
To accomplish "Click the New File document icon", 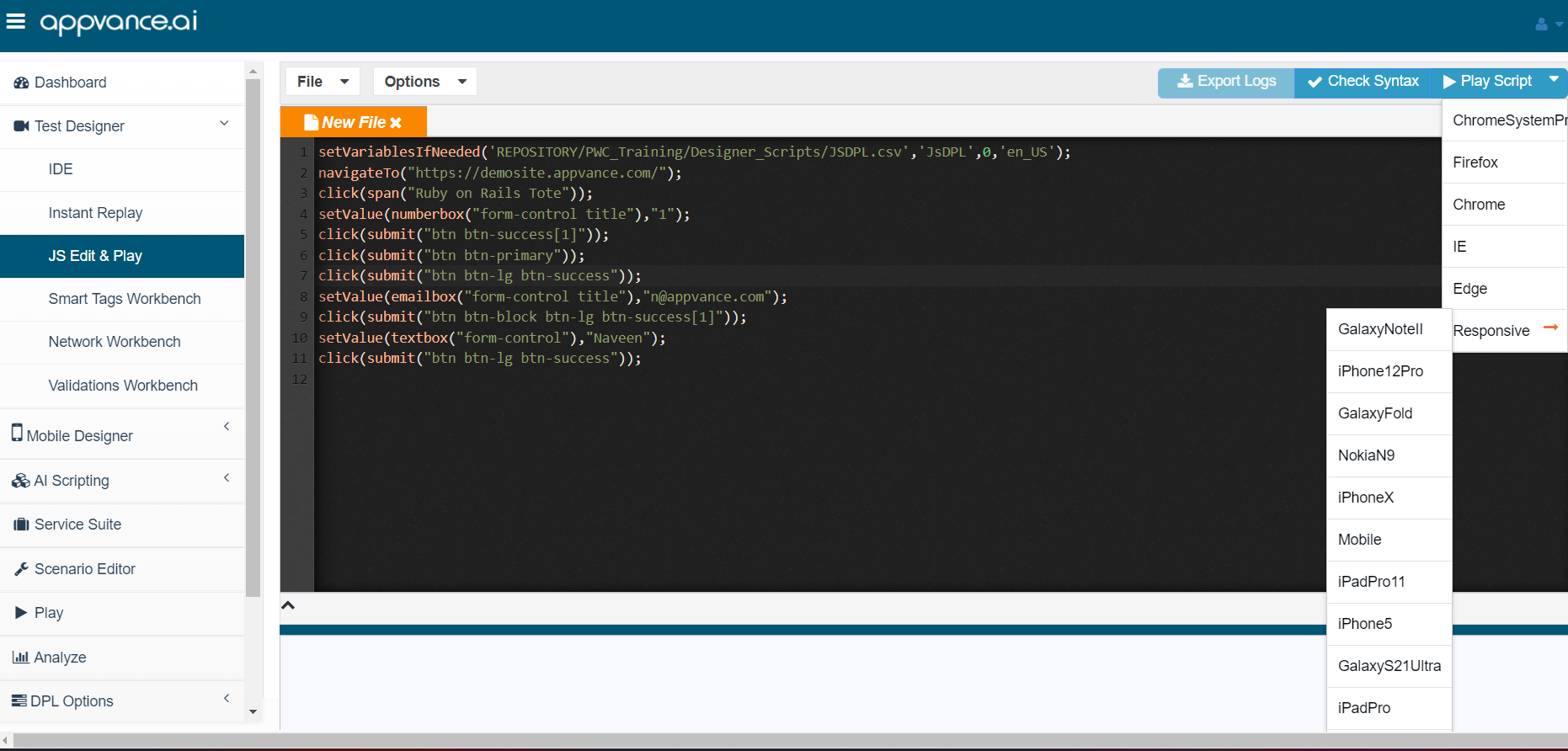I will pos(311,122).
